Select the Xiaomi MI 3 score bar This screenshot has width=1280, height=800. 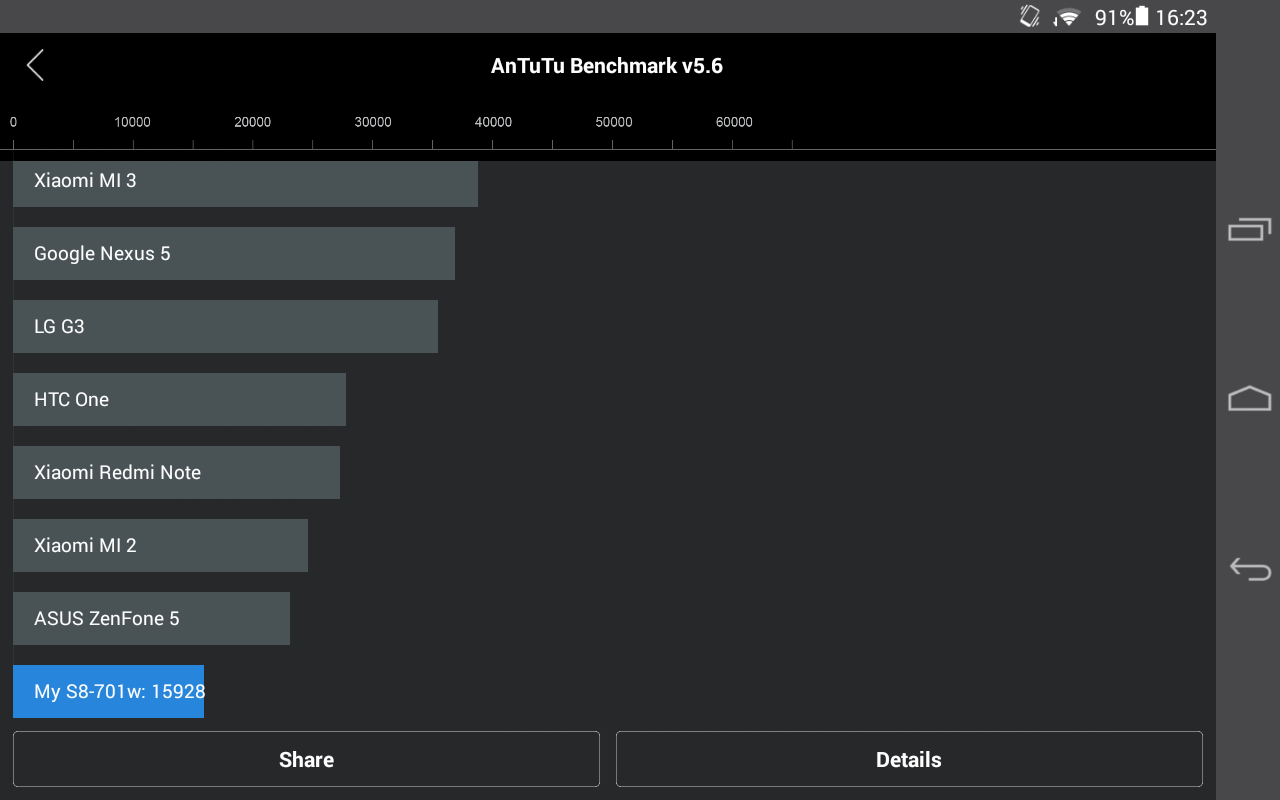click(245, 182)
